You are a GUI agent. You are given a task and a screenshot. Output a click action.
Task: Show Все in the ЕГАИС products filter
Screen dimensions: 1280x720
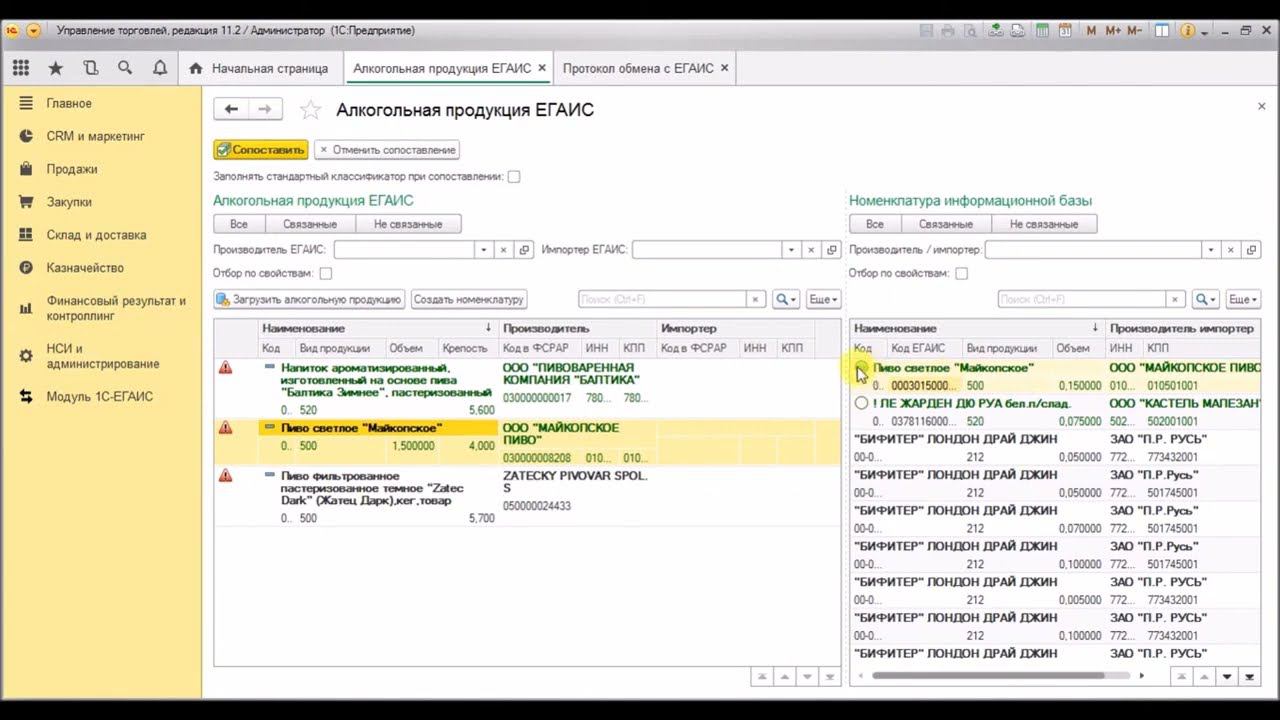pyautogui.click(x=238, y=224)
